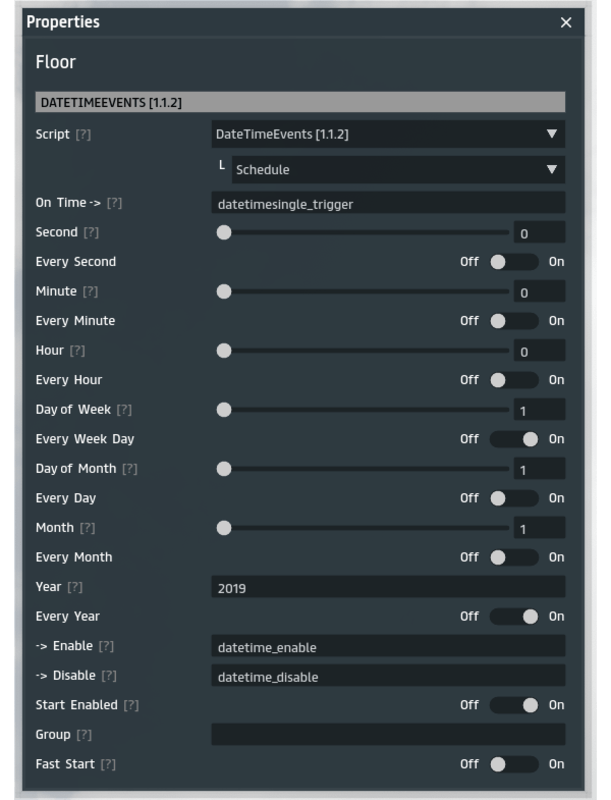Click the Year input field
Viewport: 611px width, 800px height.
[388, 588]
